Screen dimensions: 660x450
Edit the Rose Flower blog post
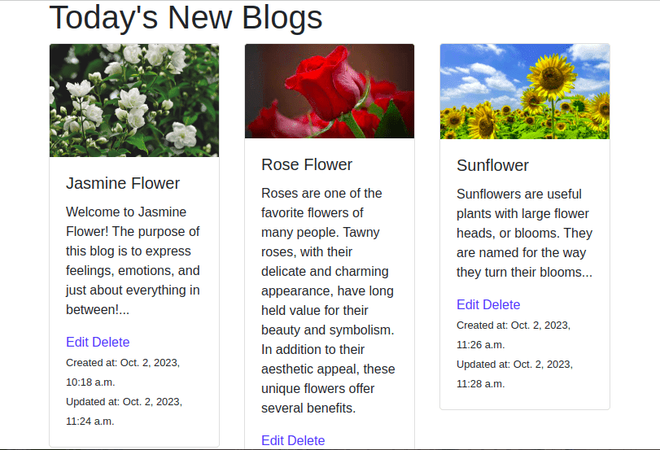(x=272, y=440)
